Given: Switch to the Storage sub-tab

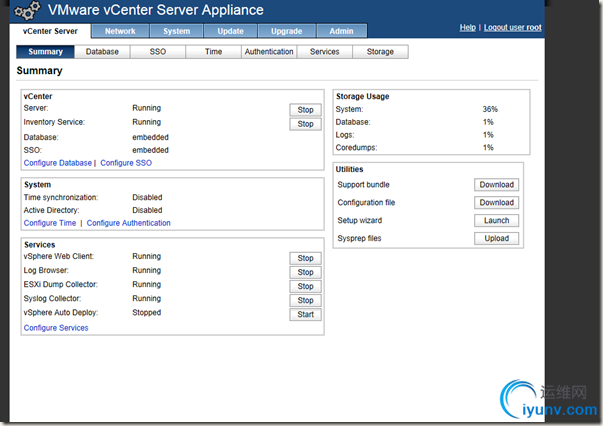Looking at the screenshot, I should 379,51.
